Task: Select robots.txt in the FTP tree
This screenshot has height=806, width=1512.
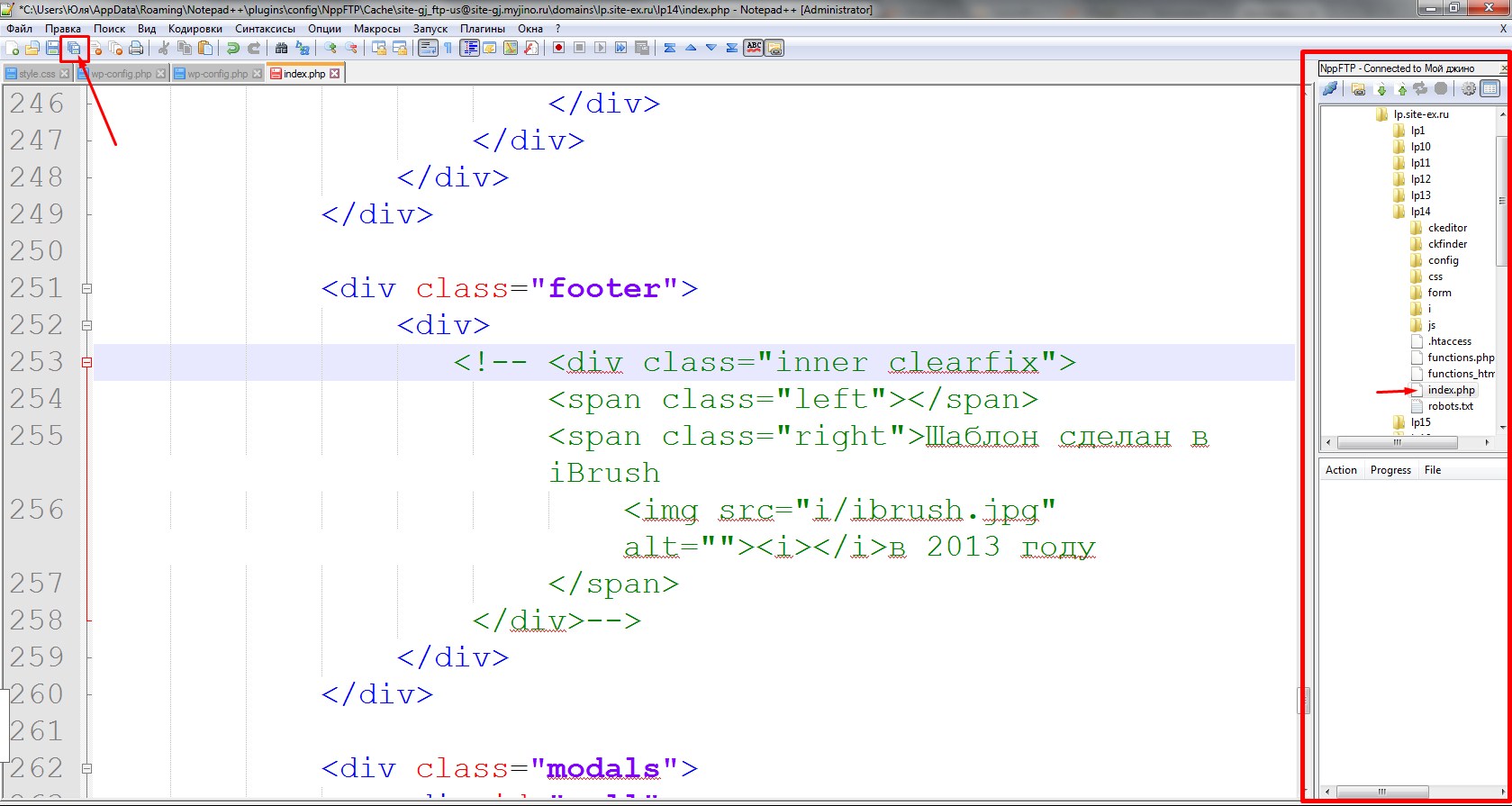Action: [x=1450, y=406]
